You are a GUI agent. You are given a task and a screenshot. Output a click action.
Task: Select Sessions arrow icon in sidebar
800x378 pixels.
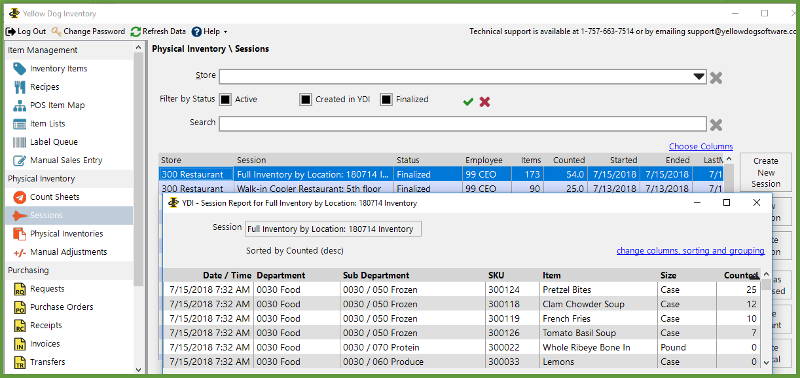click(x=19, y=215)
